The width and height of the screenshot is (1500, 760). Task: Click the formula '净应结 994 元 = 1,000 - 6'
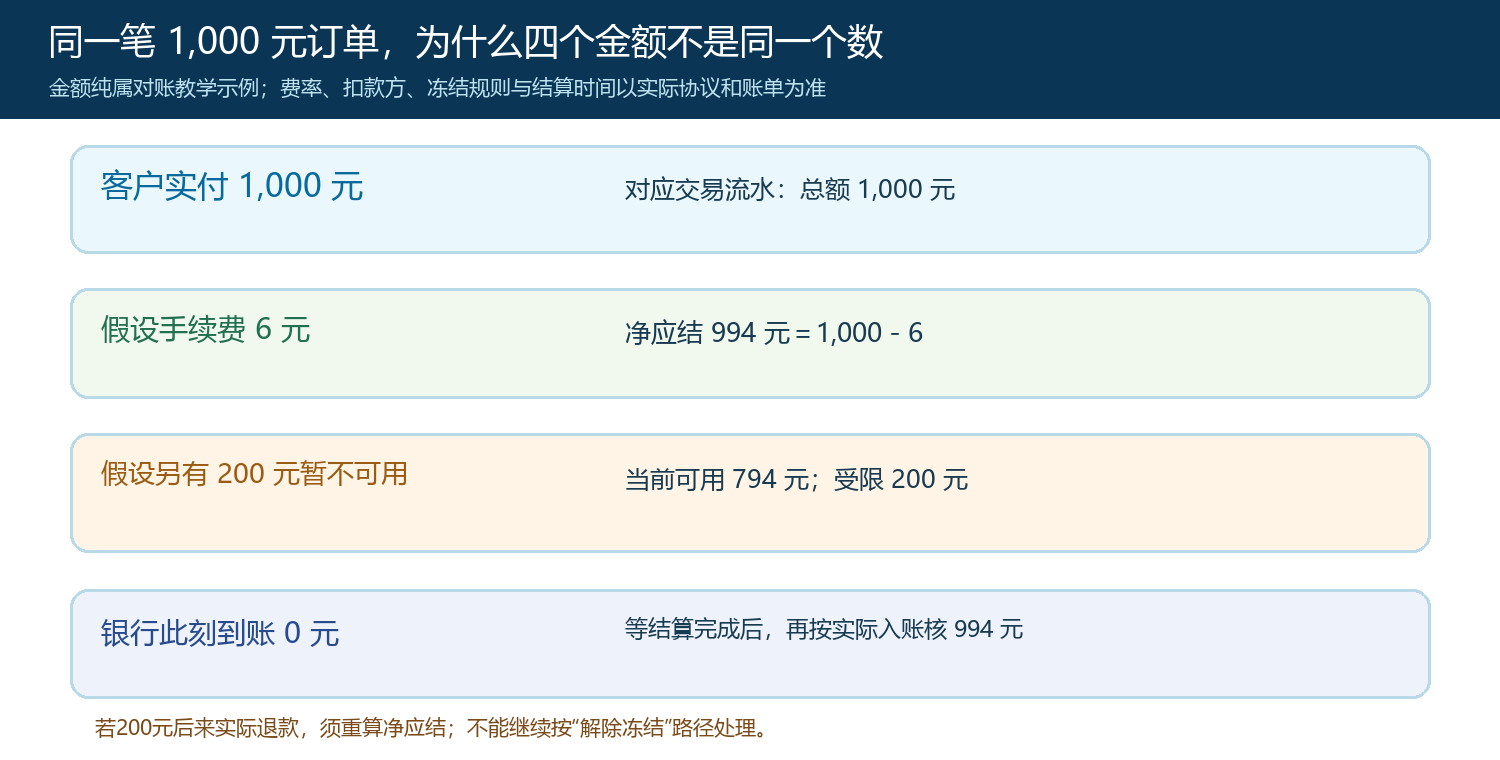(x=774, y=333)
